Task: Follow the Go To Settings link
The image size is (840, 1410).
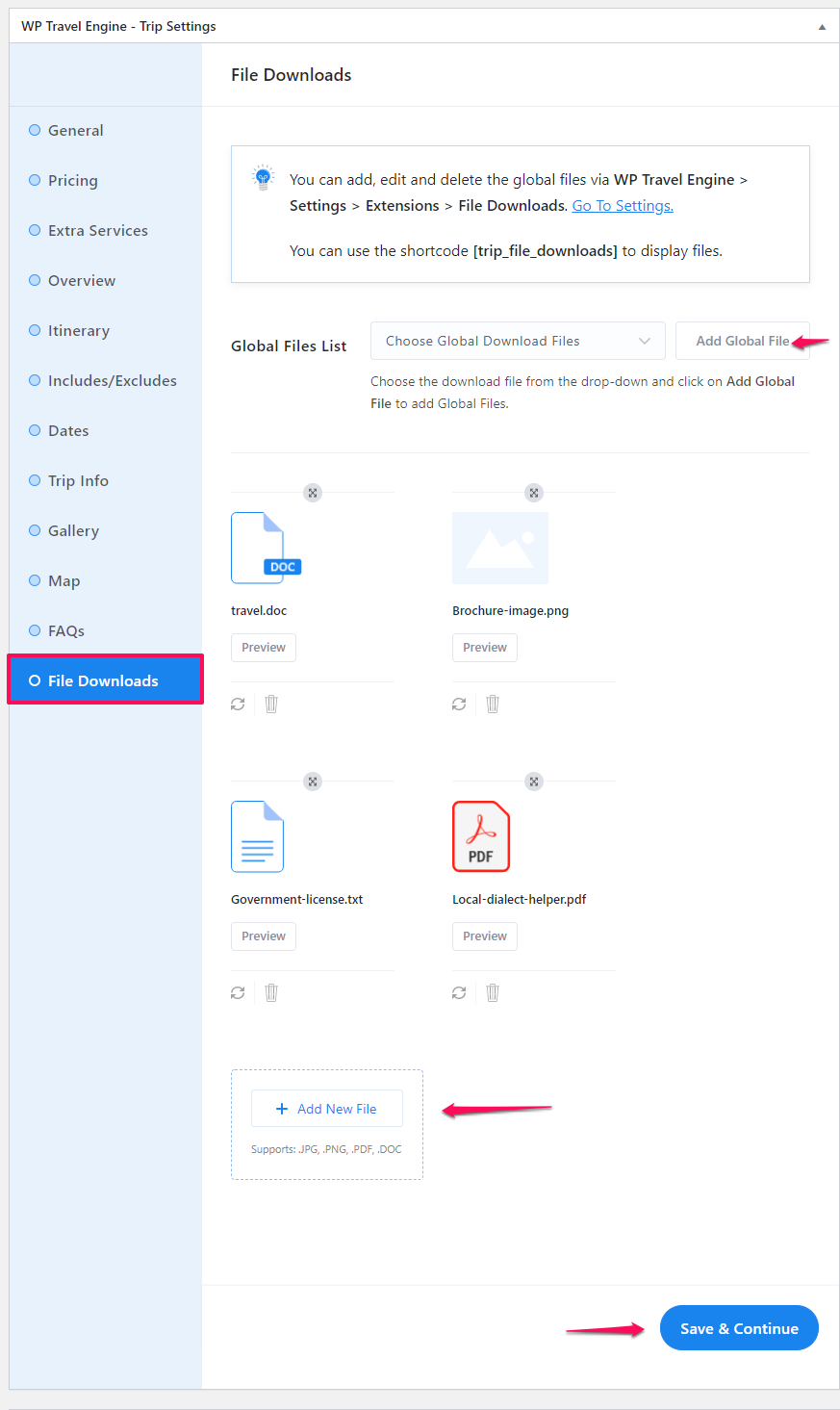Action: click(x=623, y=206)
